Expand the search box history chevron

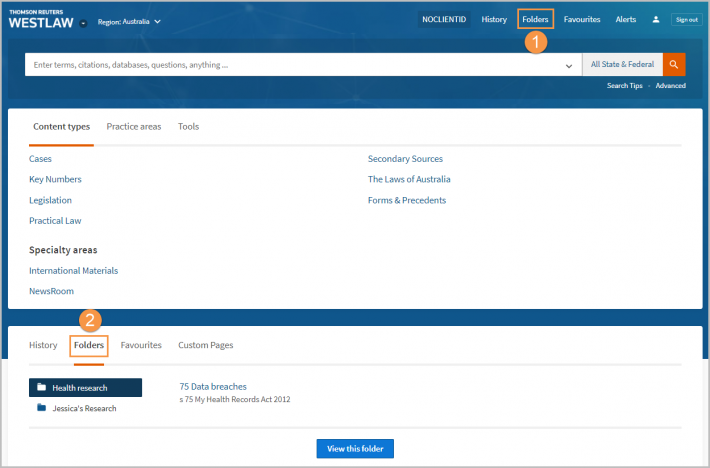pos(569,66)
